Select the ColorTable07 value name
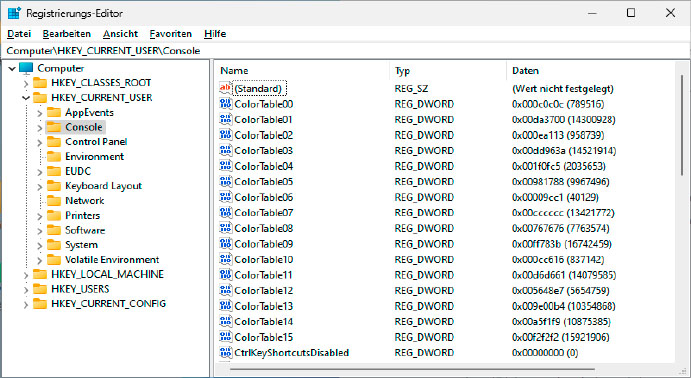The height and width of the screenshot is (378, 691). 264,213
